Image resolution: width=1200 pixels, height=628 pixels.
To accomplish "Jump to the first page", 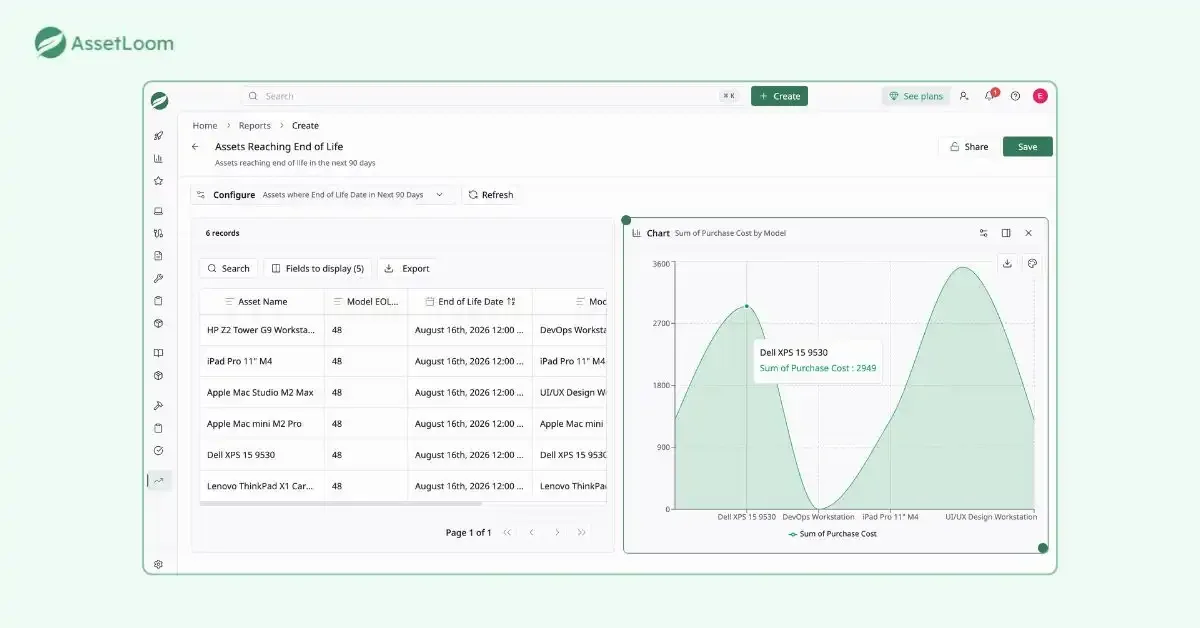I will coord(507,533).
